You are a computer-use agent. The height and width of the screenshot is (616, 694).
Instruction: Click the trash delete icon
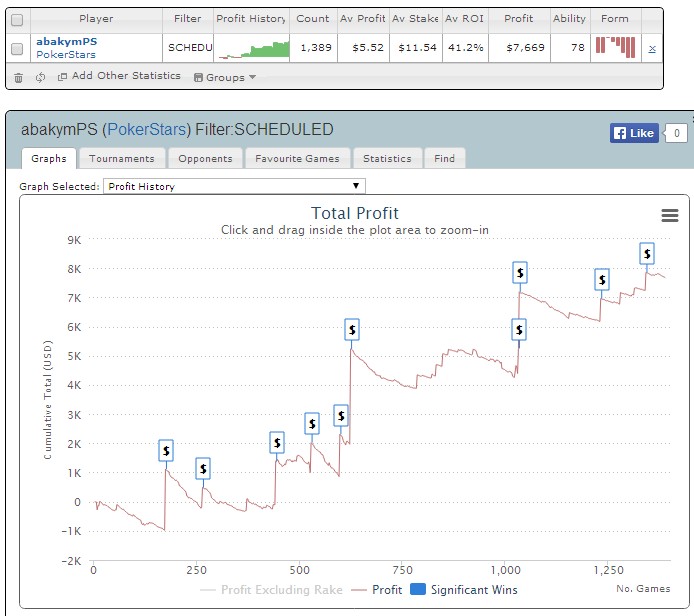18,78
